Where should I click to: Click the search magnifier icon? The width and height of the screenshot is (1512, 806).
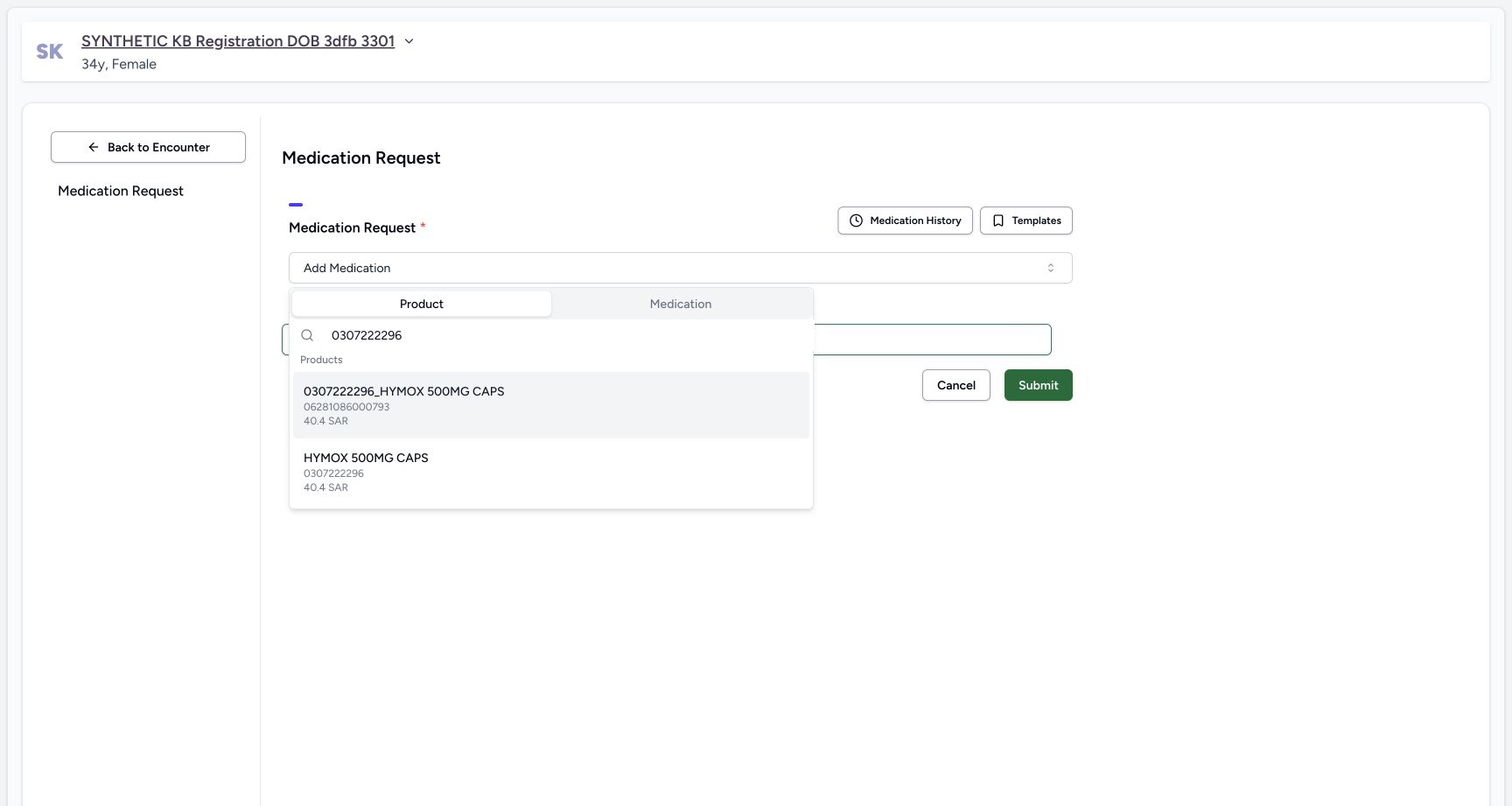[x=307, y=335]
